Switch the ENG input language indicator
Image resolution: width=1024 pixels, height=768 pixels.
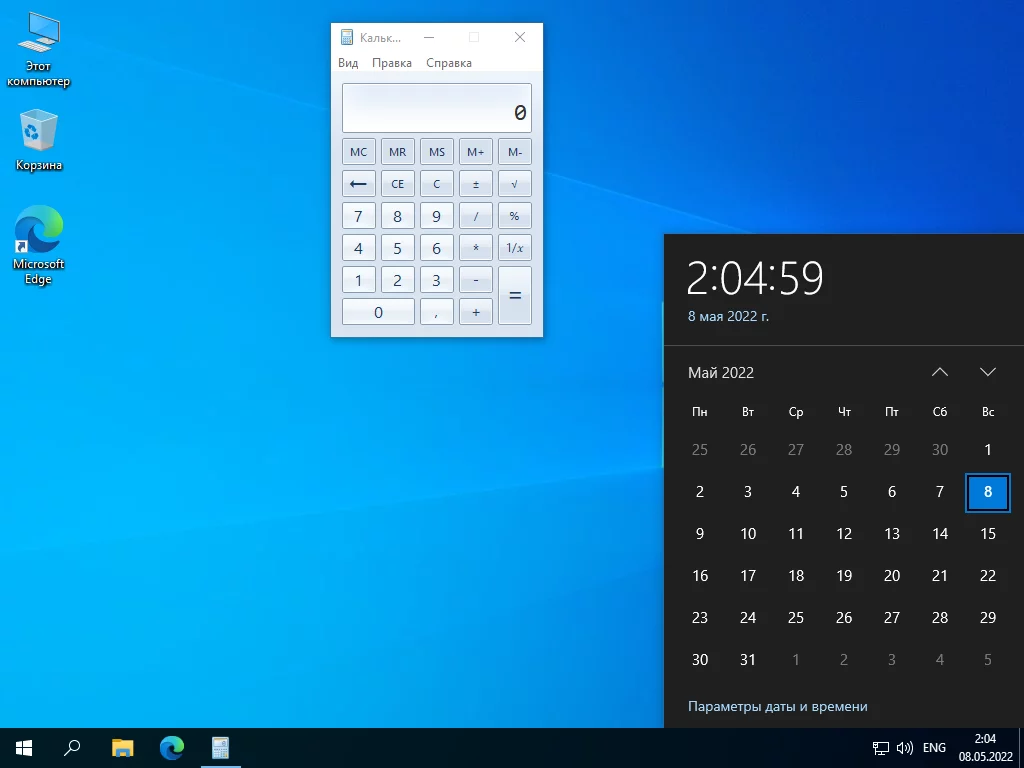point(934,747)
